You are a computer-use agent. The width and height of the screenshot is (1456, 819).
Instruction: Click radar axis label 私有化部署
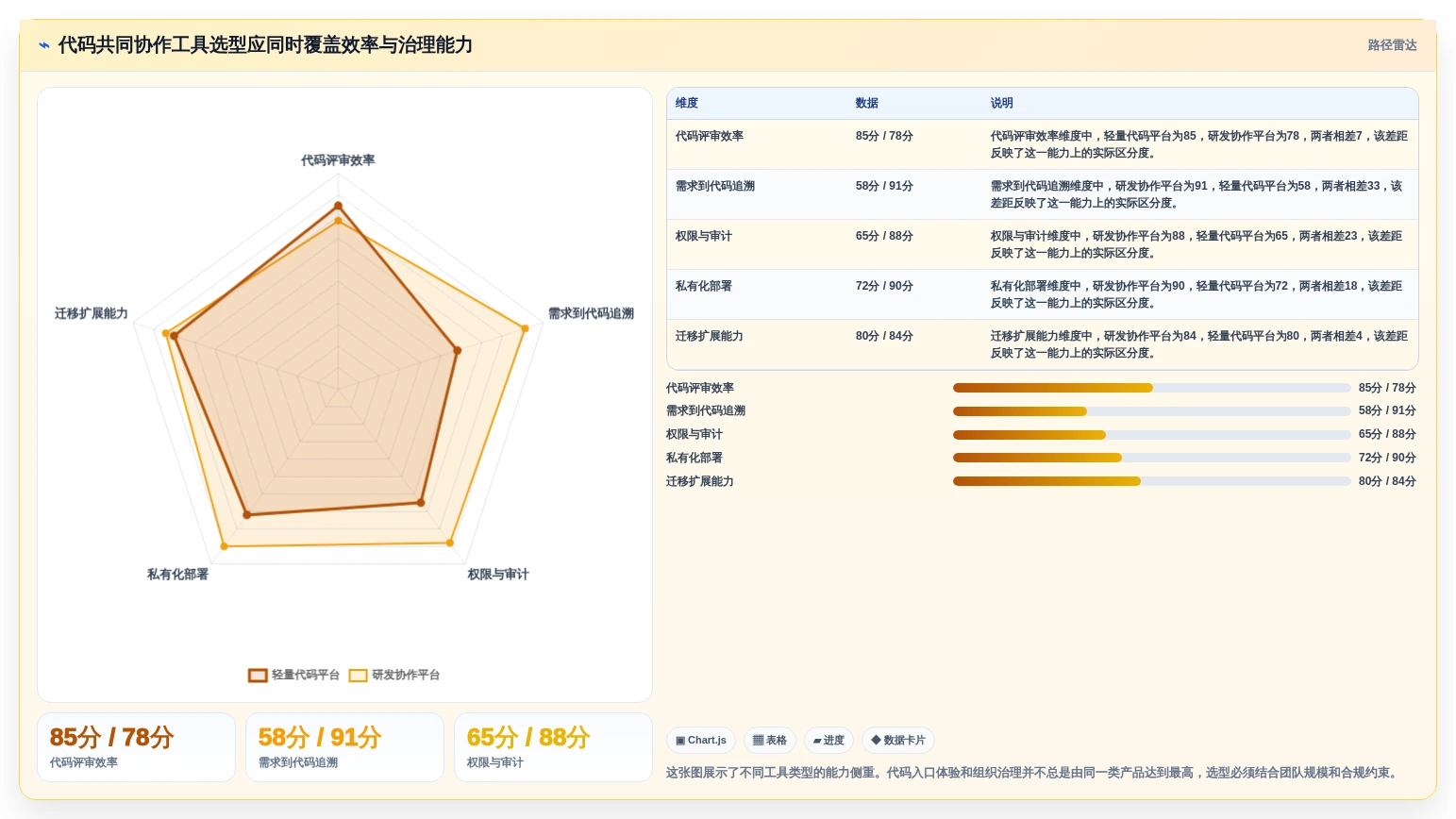[177, 574]
